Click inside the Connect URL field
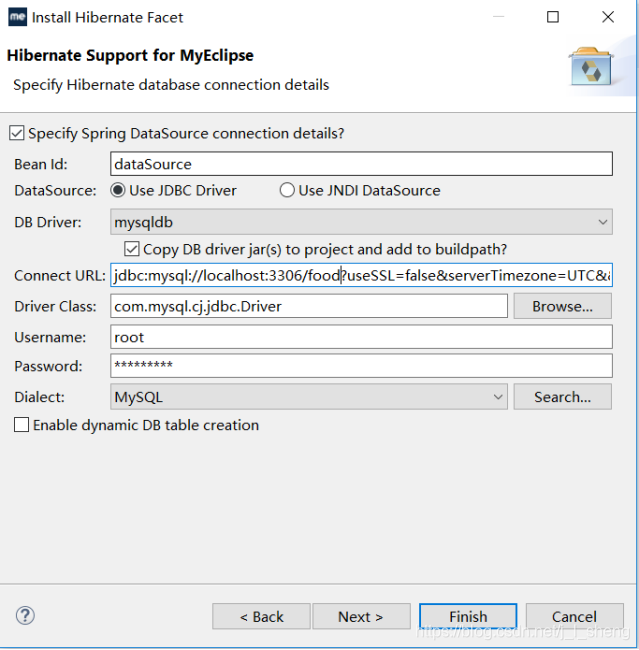Screen dimensions: 639x650 [361, 275]
